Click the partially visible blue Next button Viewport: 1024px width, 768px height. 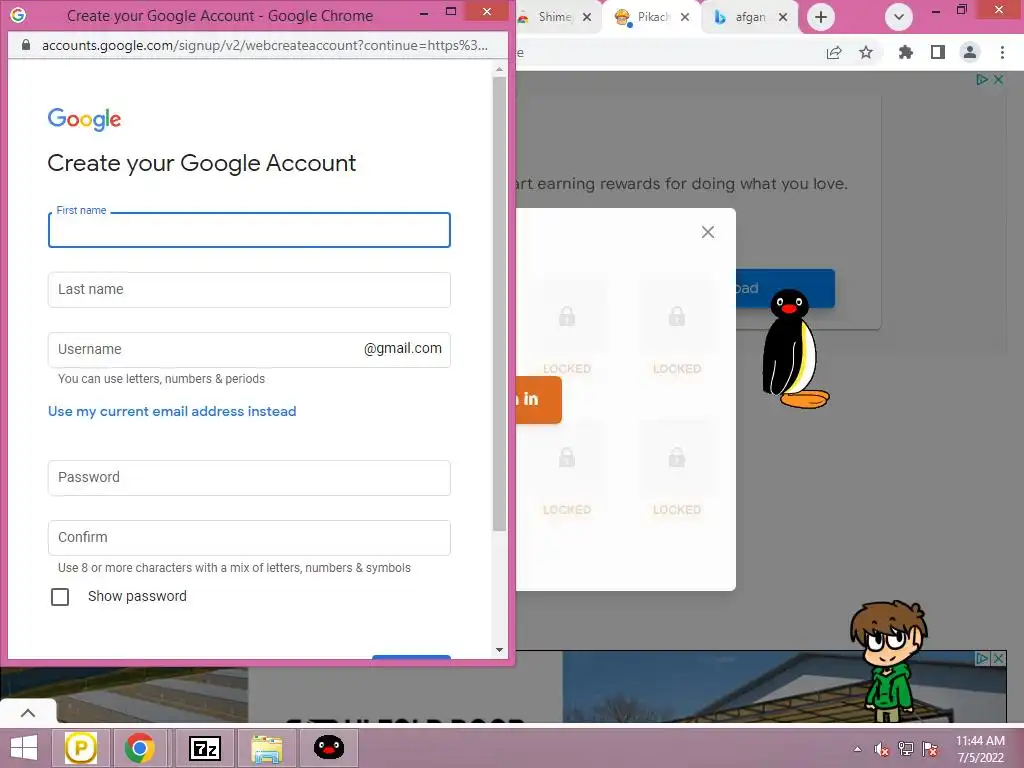tap(411, 656)
